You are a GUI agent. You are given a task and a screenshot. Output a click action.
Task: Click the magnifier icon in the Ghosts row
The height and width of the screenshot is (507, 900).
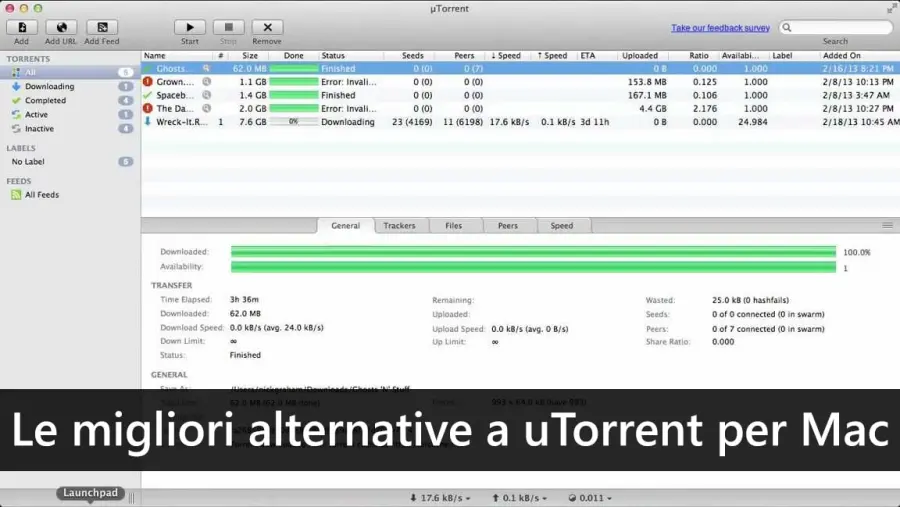(x=206, y=68)
